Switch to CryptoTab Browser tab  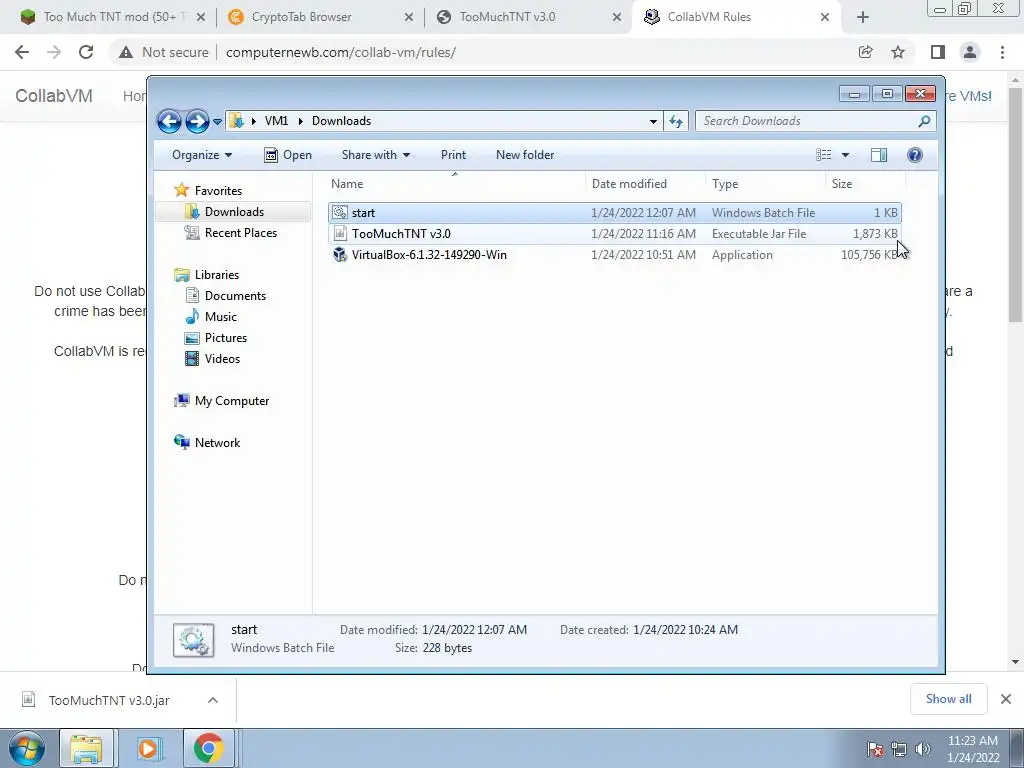tap(301, 17)
